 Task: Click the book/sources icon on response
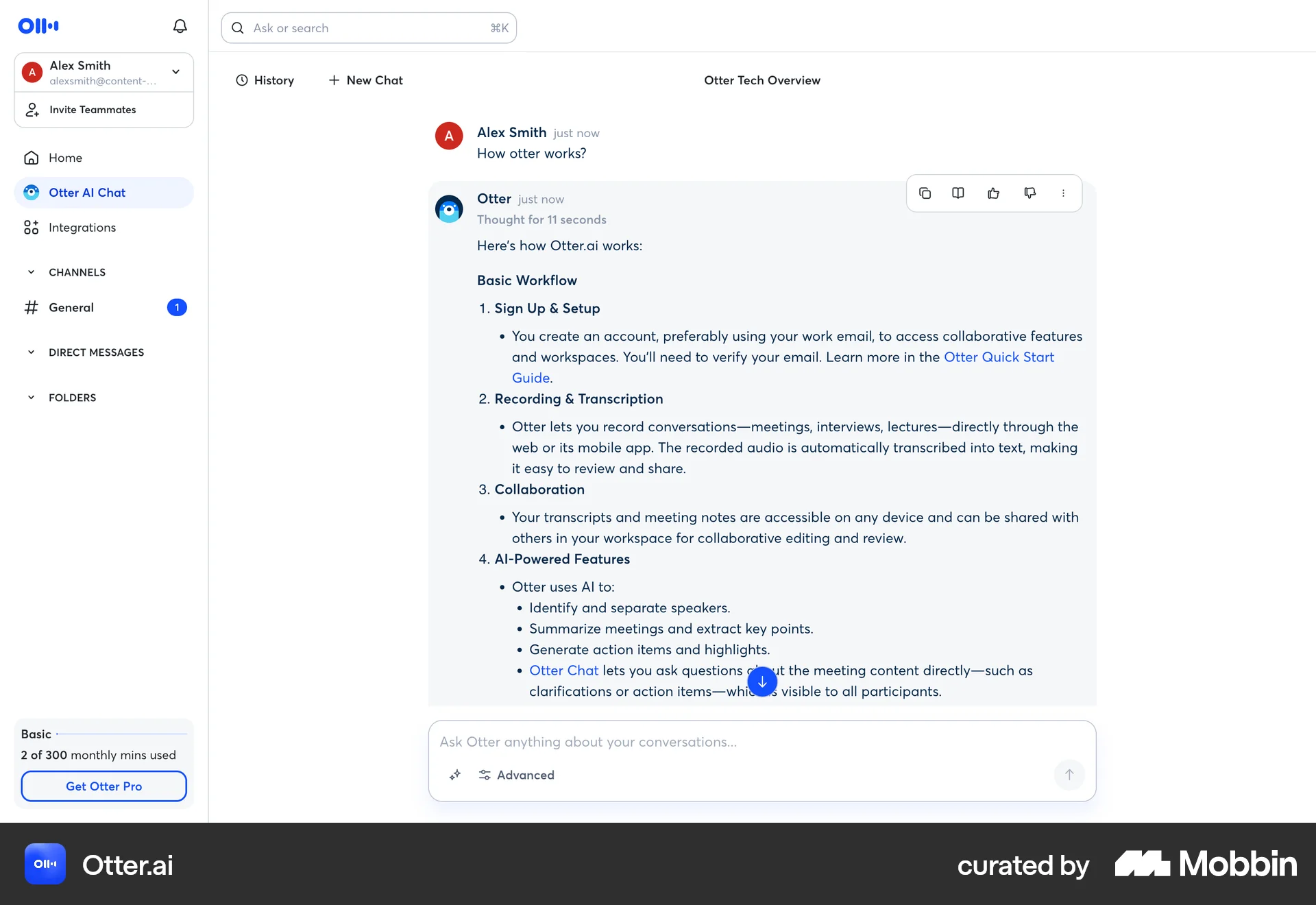pos(958,193)
